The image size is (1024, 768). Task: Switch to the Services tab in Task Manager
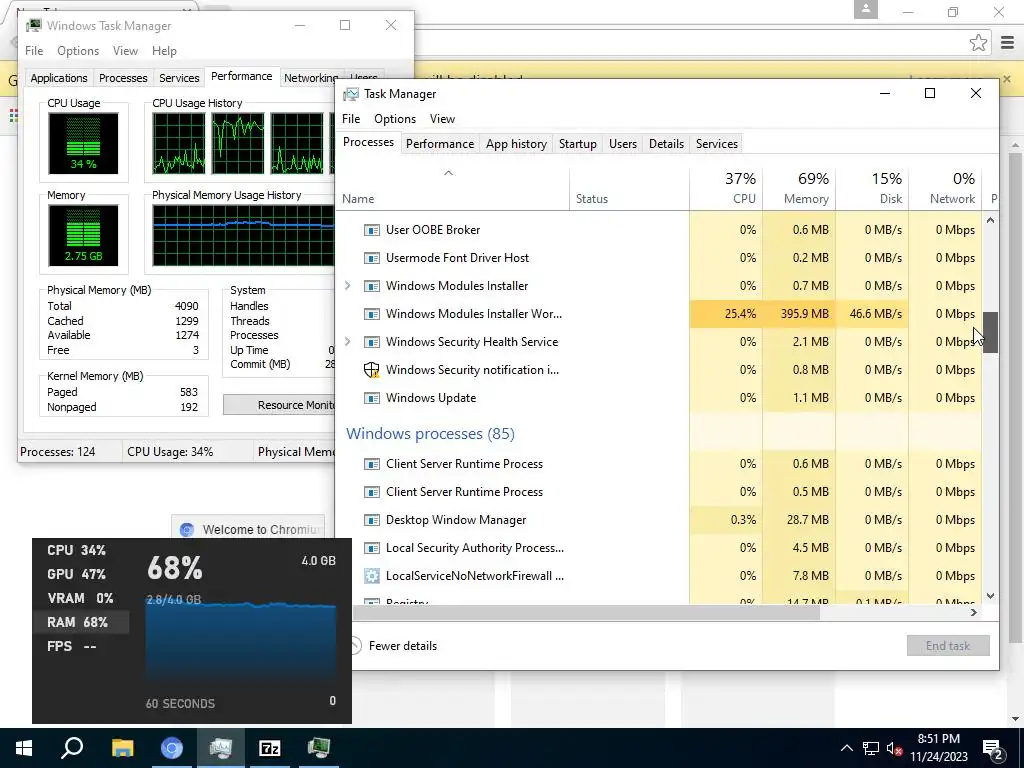click(716, 144)
